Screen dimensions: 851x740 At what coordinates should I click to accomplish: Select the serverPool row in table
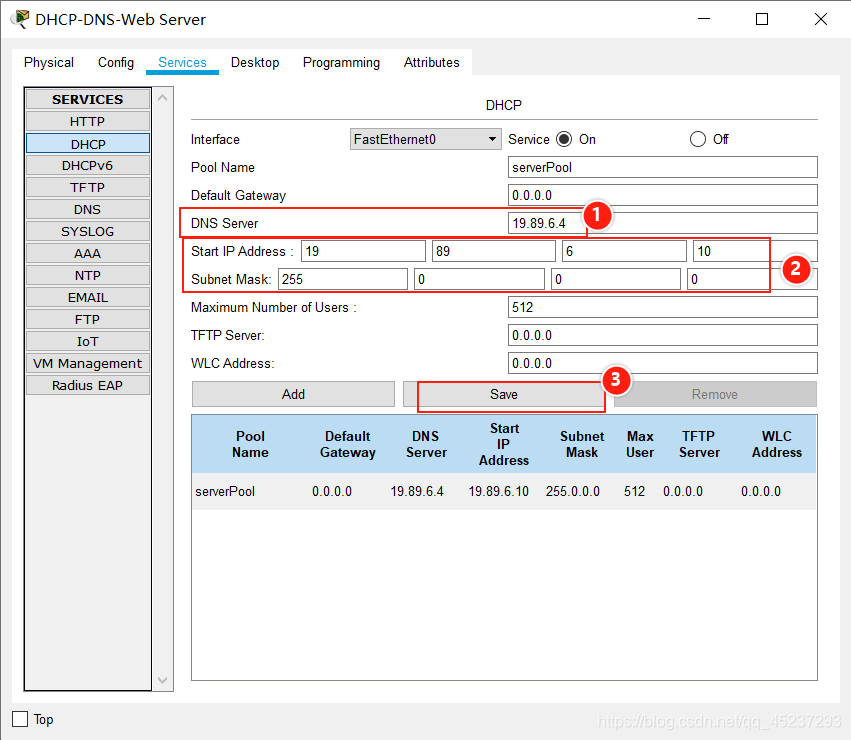click(504, 491)
